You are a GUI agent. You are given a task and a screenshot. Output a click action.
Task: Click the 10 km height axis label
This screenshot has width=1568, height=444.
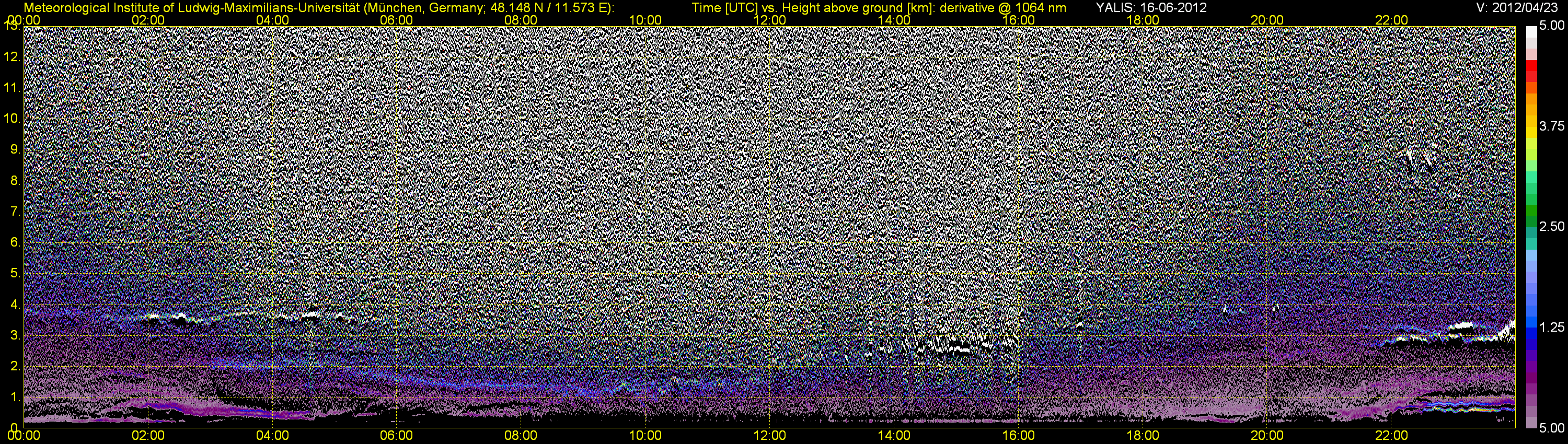click(12, 119)
